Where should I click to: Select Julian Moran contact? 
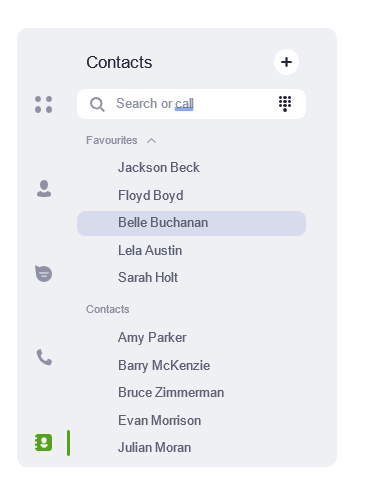155,447
